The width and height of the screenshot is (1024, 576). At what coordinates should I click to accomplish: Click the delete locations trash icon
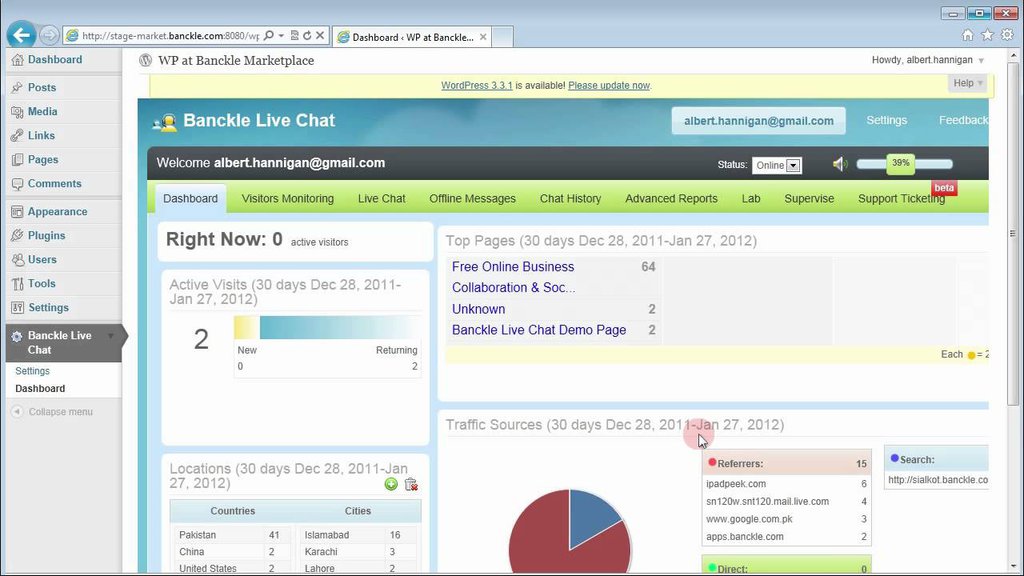click(411, 484)
